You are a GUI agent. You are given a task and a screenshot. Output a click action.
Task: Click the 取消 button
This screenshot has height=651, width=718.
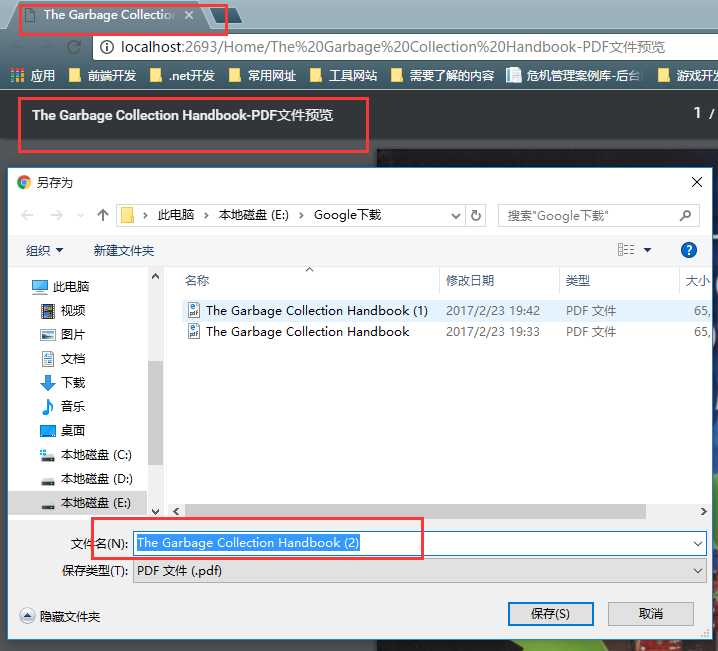point(651,614)
